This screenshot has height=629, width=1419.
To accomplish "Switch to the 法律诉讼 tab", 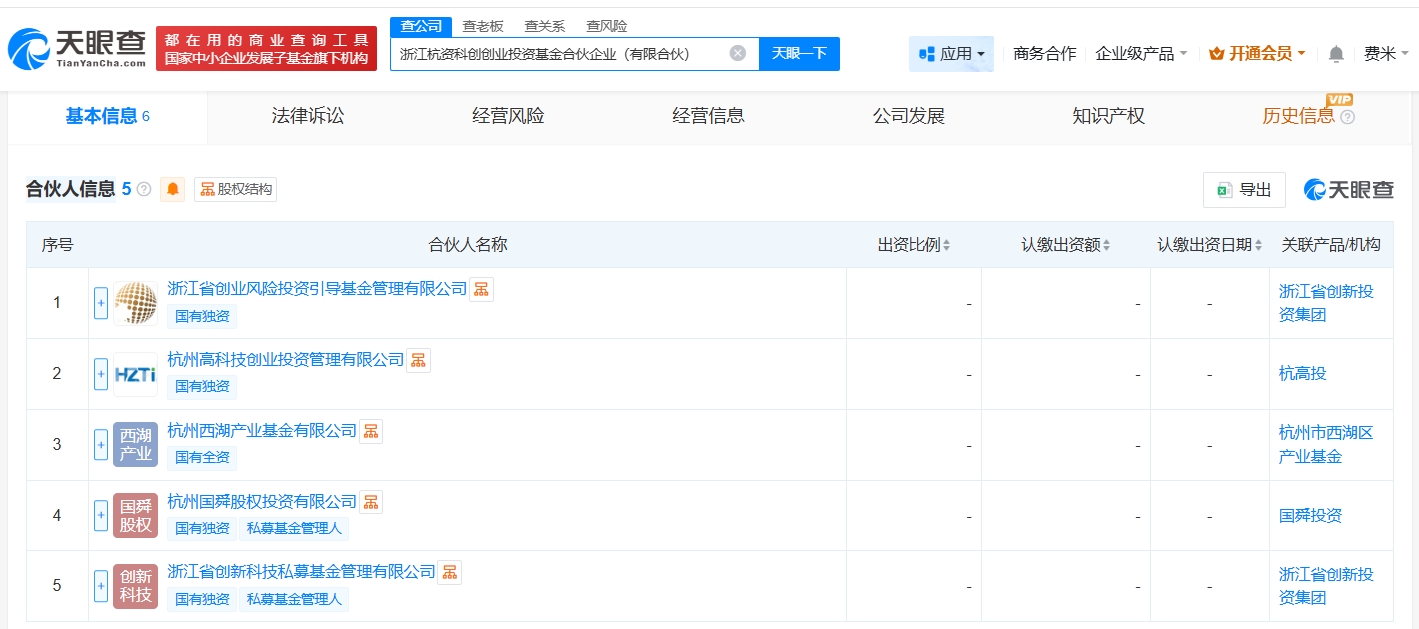I will click(307, 116).
